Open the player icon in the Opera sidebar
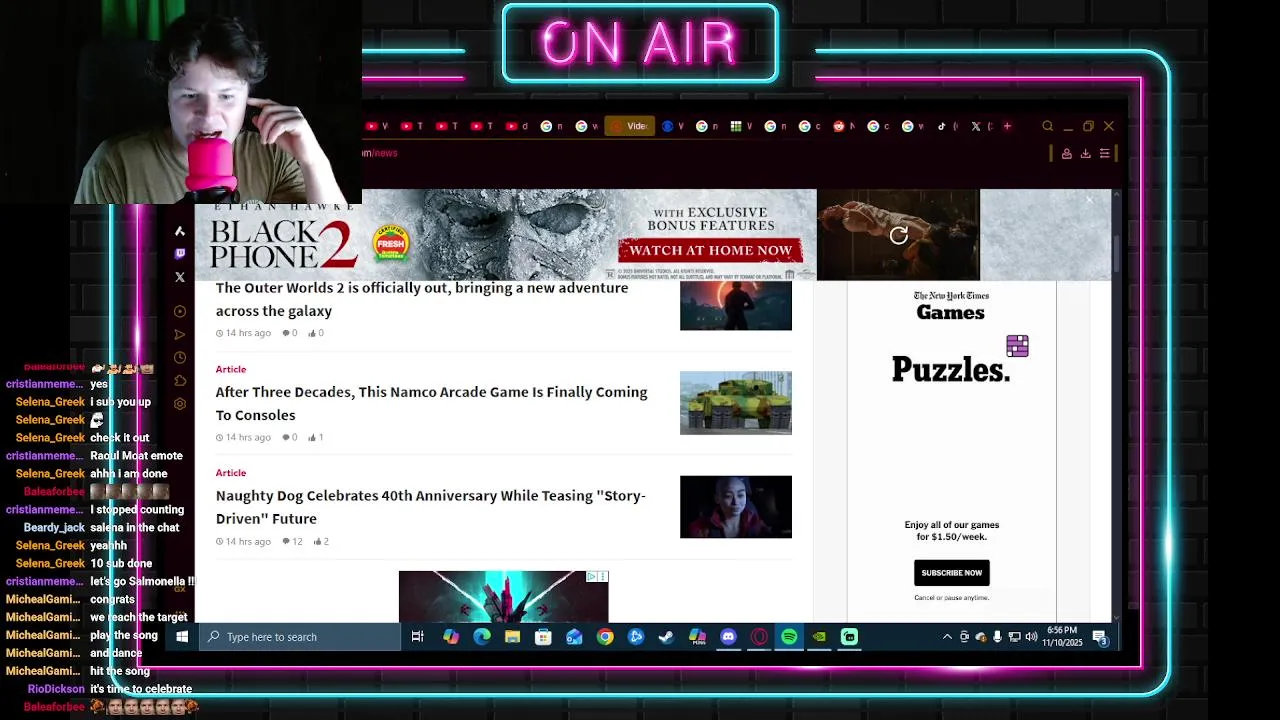 coord(180,311)
